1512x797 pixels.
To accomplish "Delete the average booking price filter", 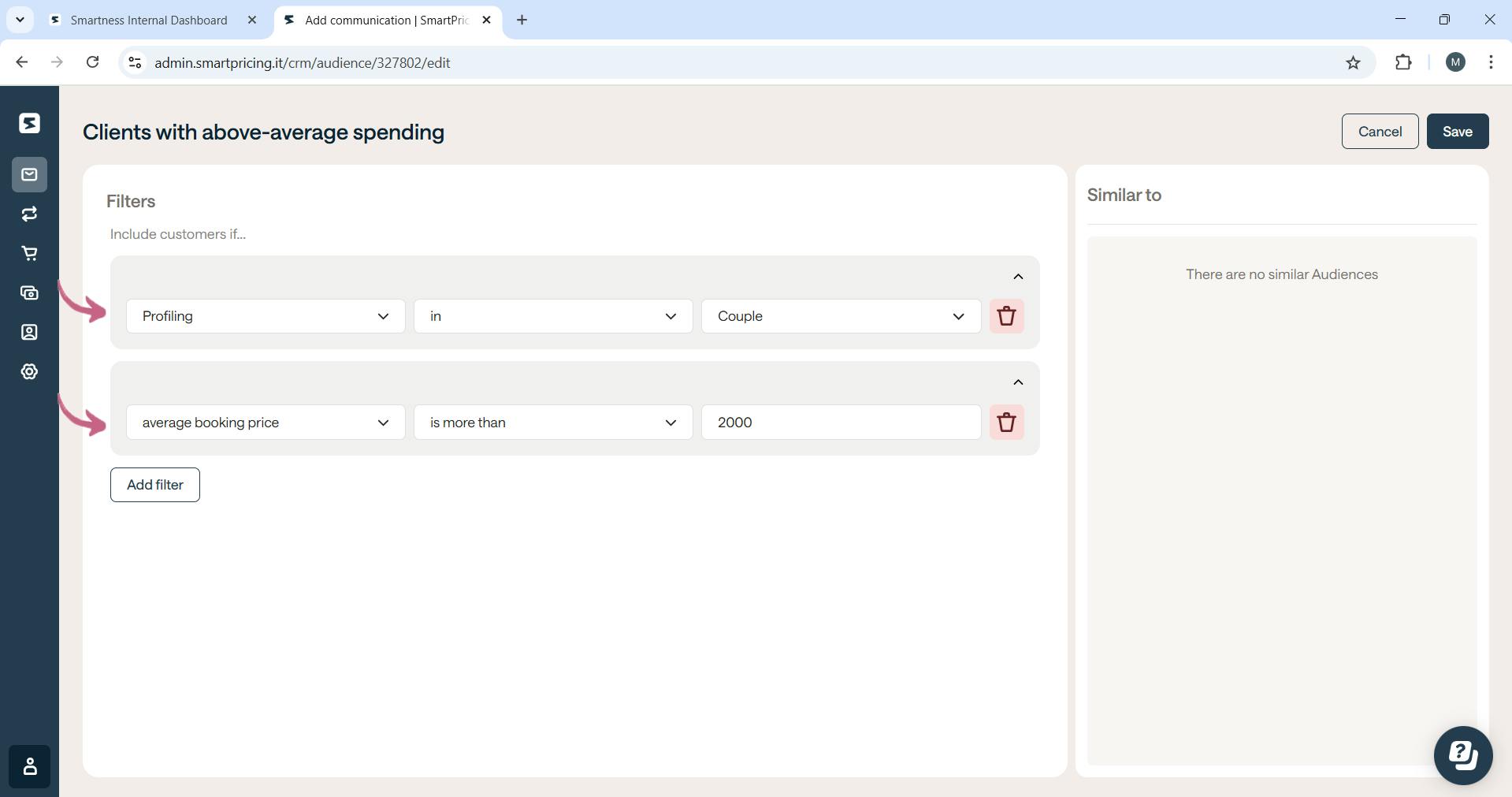I will (1006, 423).
